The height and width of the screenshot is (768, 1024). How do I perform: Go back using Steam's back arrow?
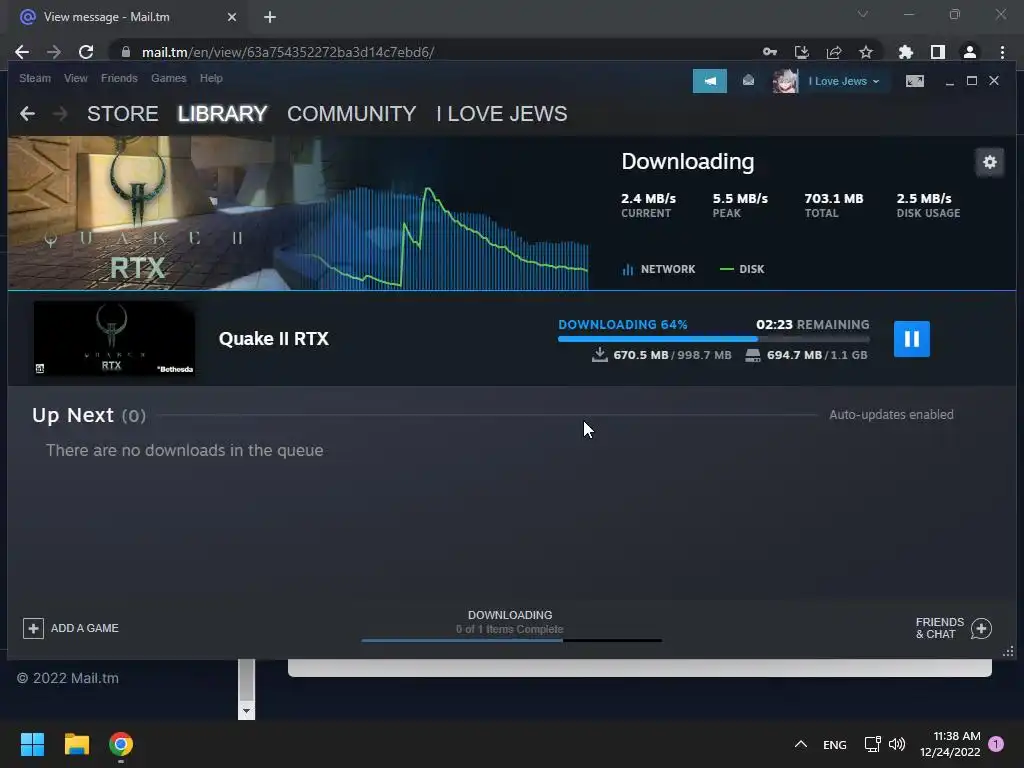(x=27, y=114)
